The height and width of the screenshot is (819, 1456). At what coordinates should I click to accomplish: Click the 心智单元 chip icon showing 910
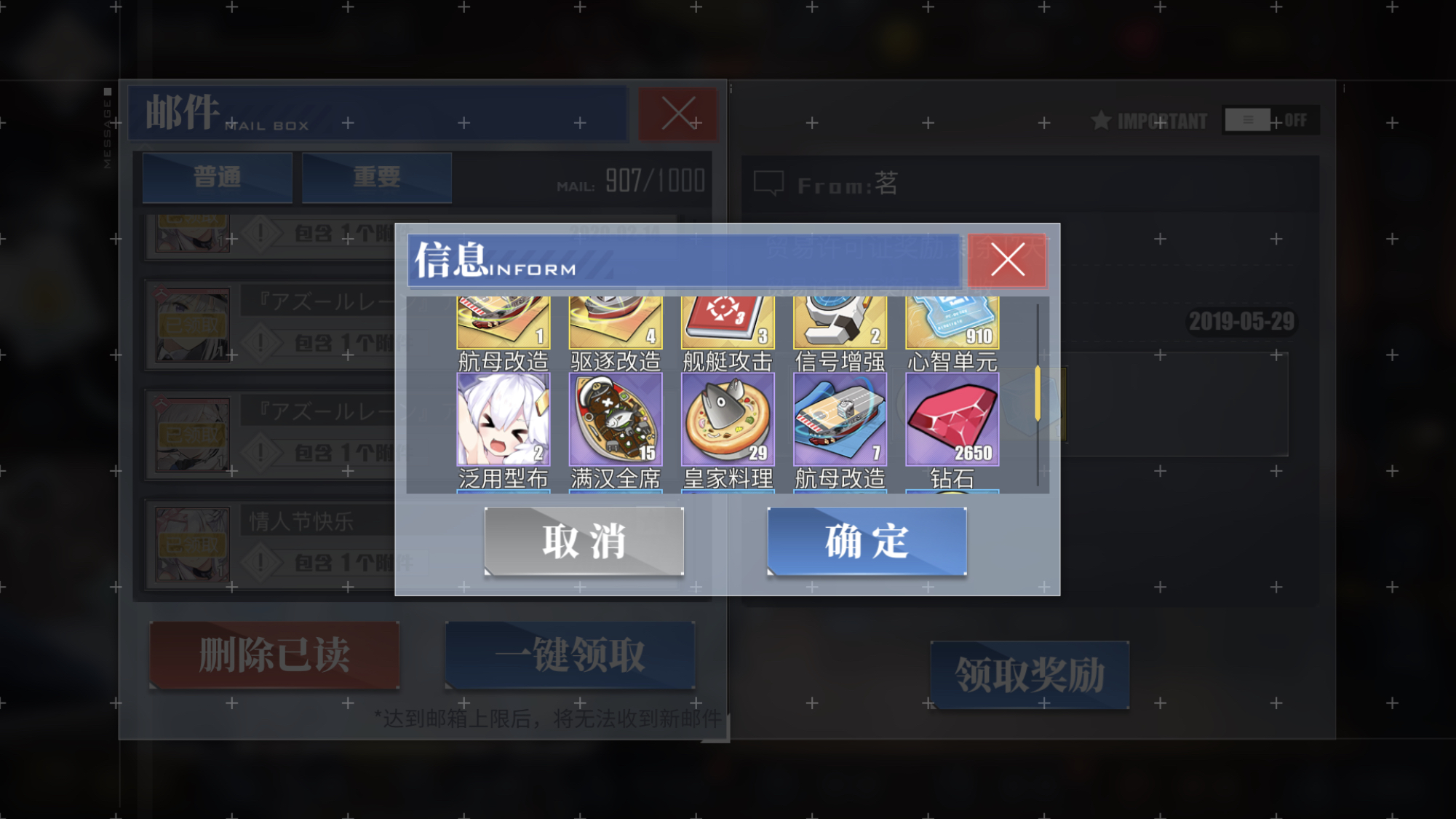tap(952, 323)
